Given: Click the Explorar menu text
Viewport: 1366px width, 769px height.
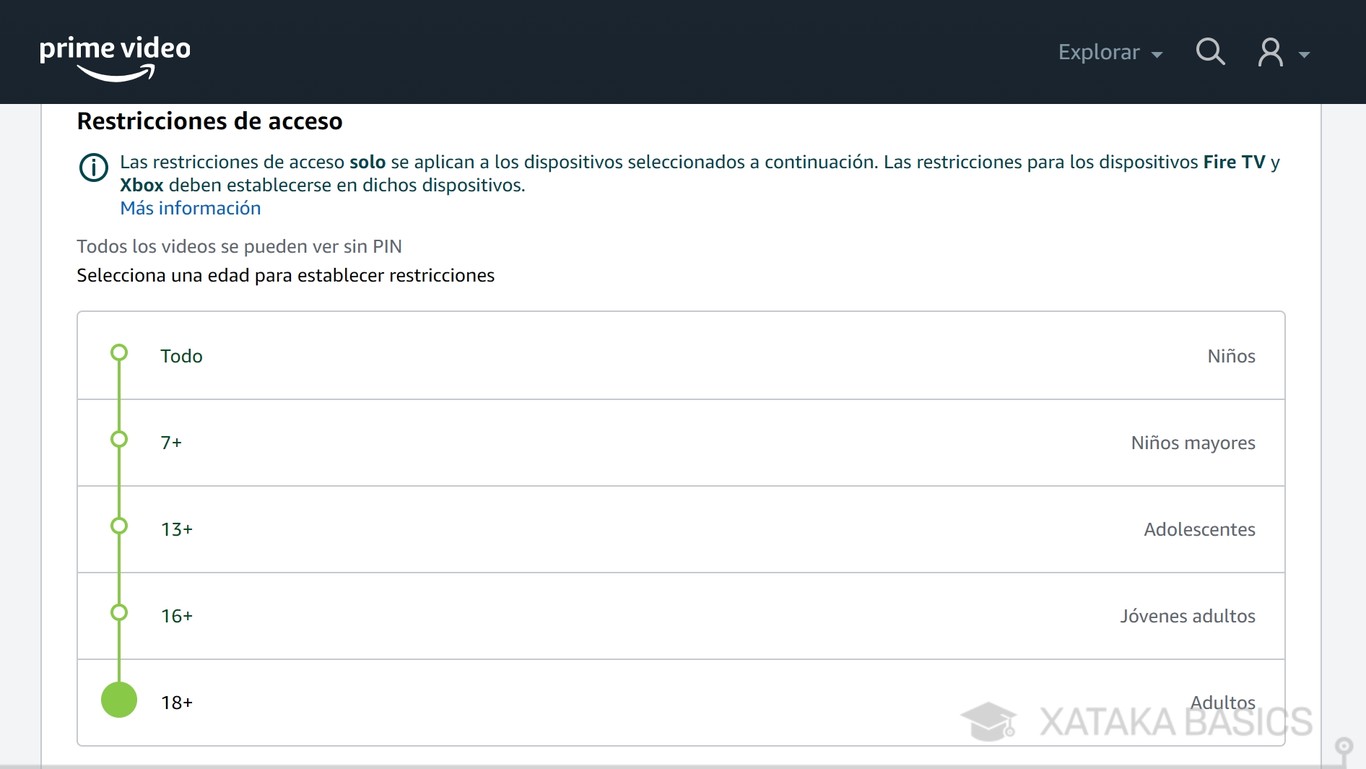Looking at the screenshot, I should [x=1098, y=52].
